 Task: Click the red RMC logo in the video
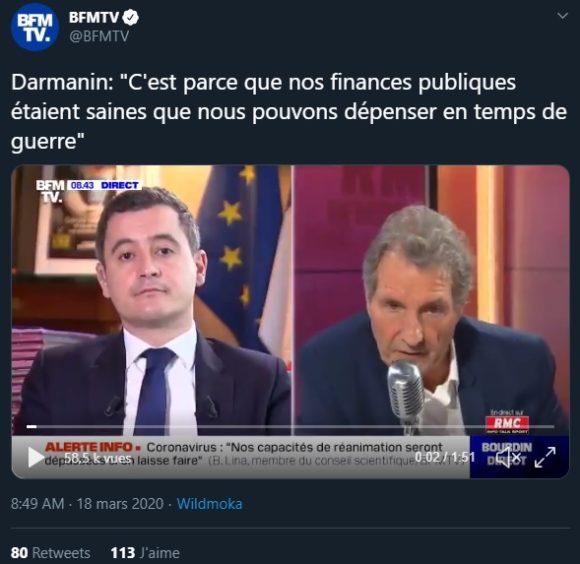[x=507, y=423]
